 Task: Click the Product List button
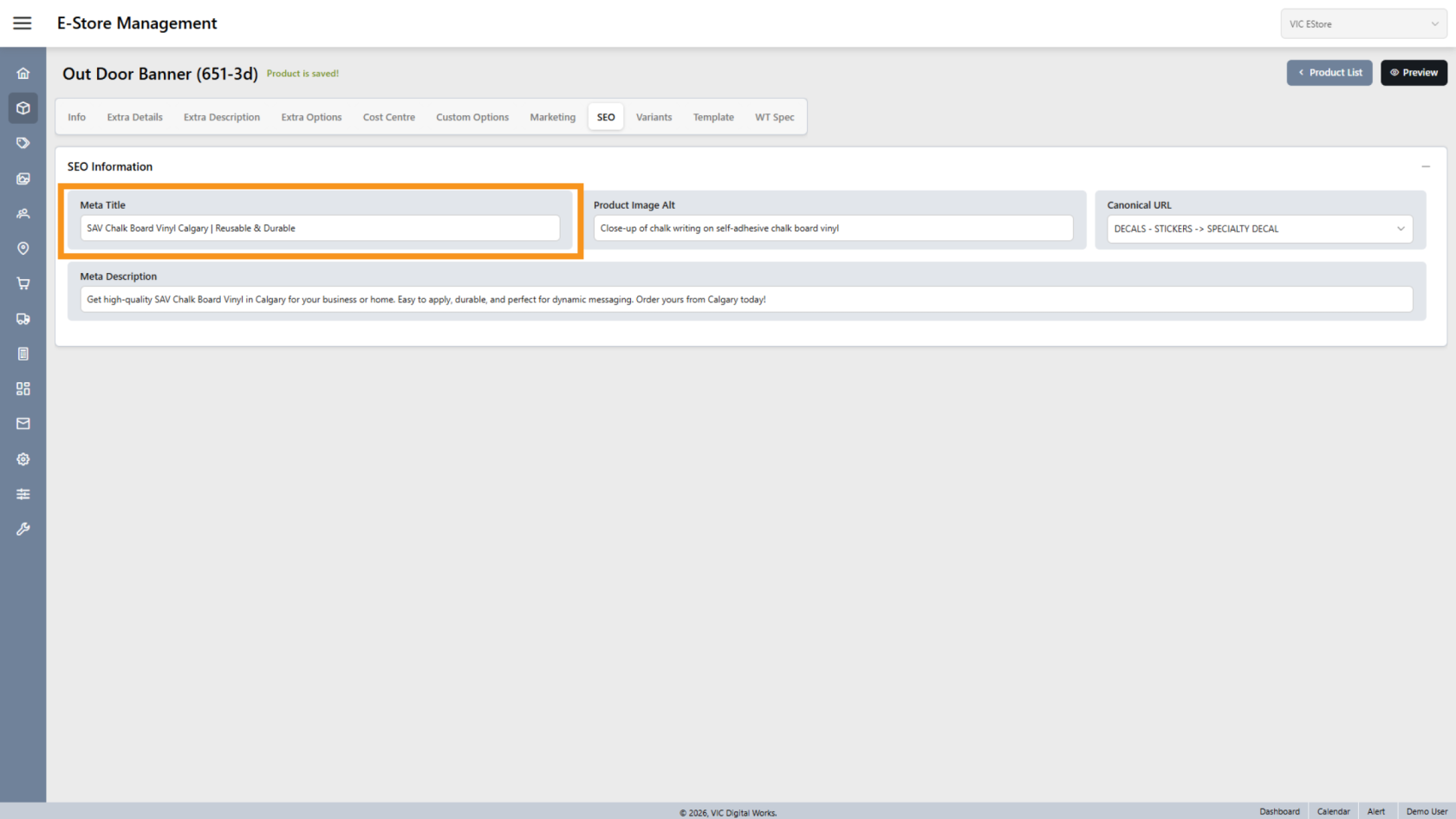tap(1329, 73)
